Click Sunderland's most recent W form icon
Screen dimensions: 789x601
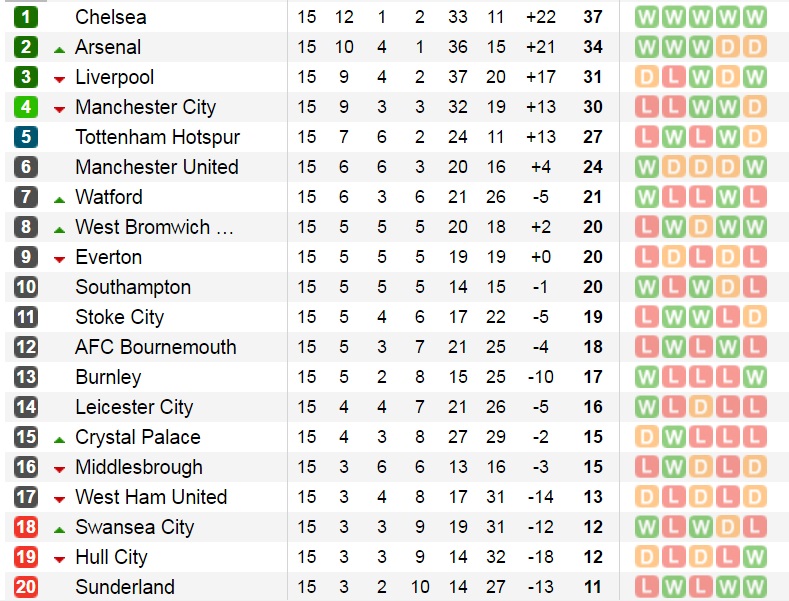(x=754, y=587)
